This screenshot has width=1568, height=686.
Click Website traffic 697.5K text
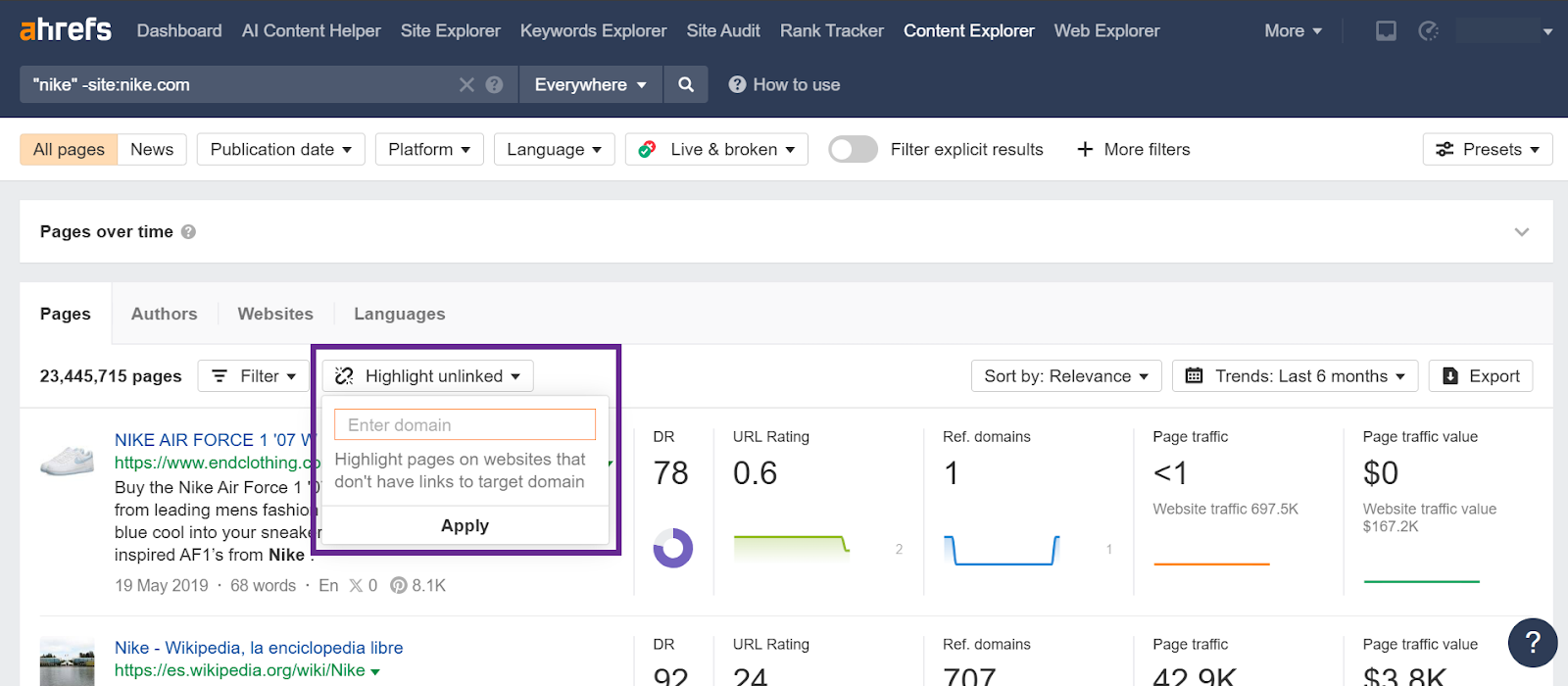[x=1225, y=509]
